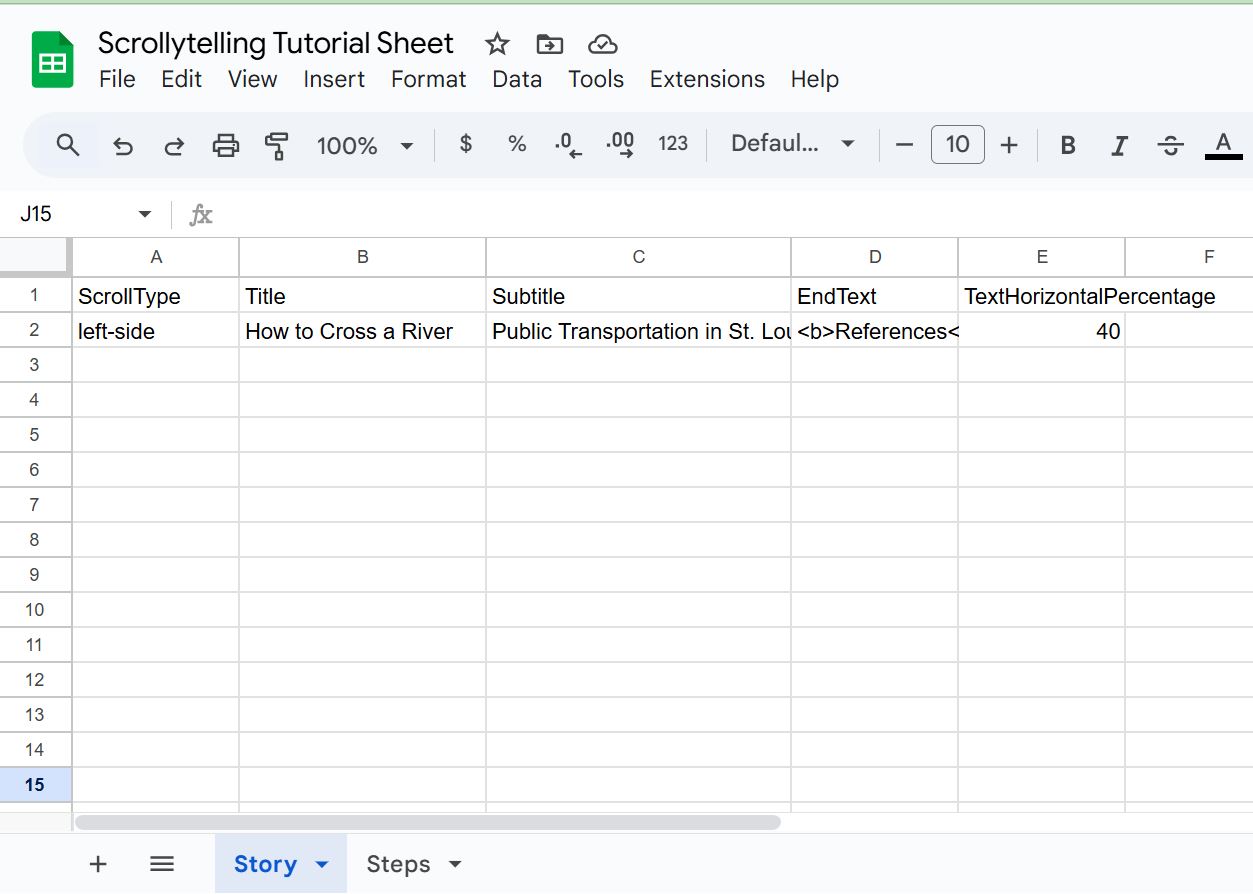
Task: Click the redo arrow icon
Action: (x=174, y=146)
